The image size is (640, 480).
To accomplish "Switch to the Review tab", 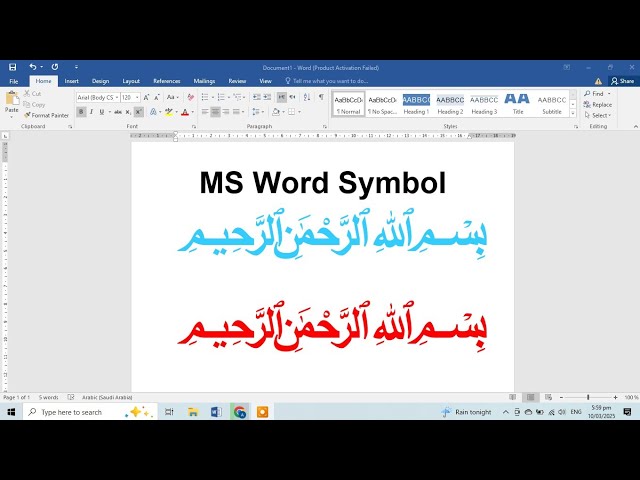I will coord(237,81).
